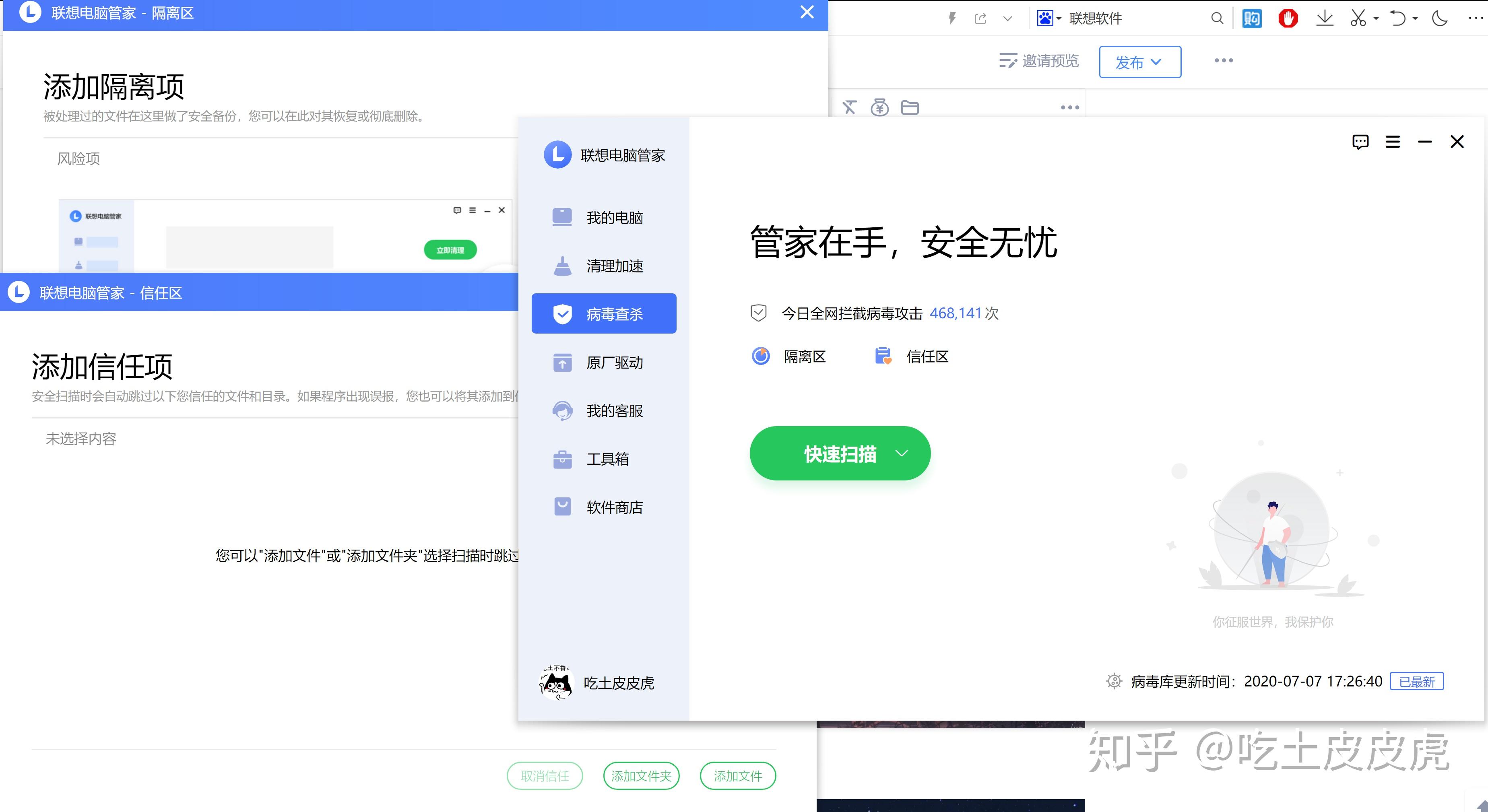Open the browser's three-dot more menu
Viewport: 1488px width, 812px height.
[x=1476, y=18]
